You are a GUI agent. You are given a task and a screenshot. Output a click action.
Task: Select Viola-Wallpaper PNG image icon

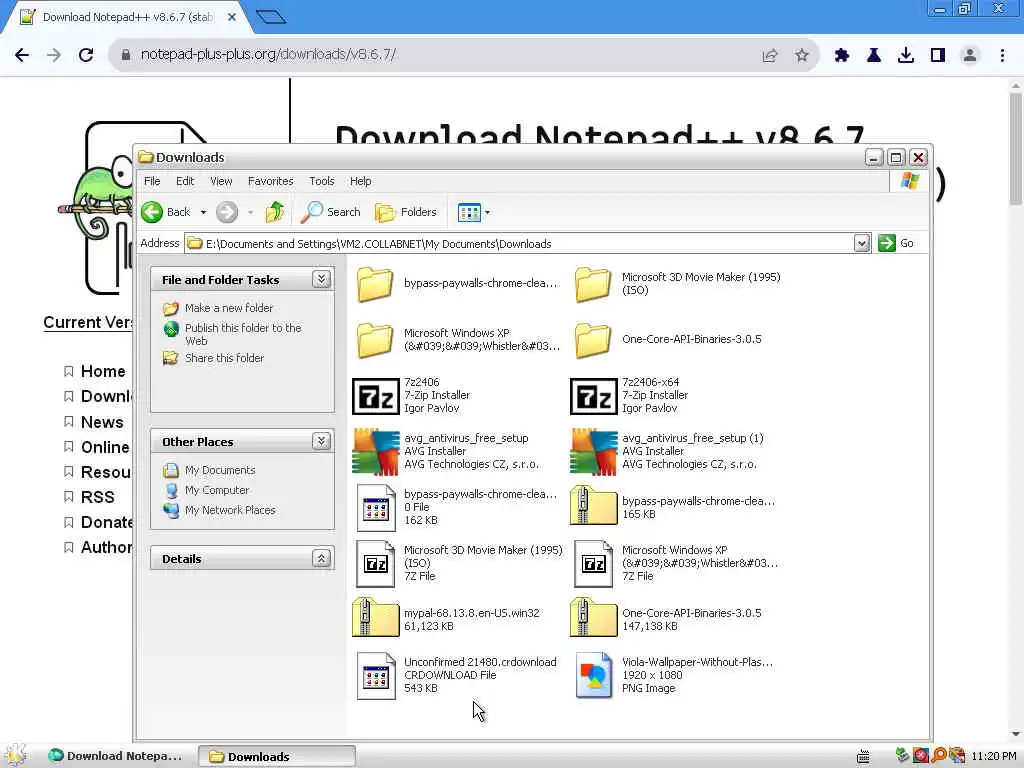594,675
